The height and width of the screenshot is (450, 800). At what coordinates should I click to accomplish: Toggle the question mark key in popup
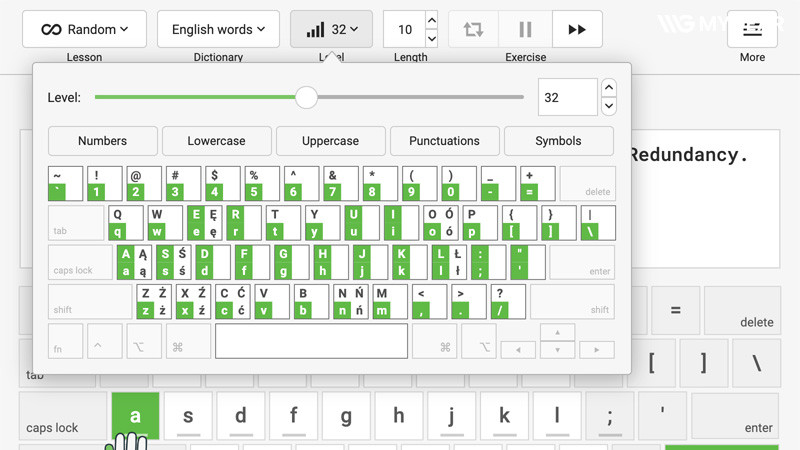point(500,294)
